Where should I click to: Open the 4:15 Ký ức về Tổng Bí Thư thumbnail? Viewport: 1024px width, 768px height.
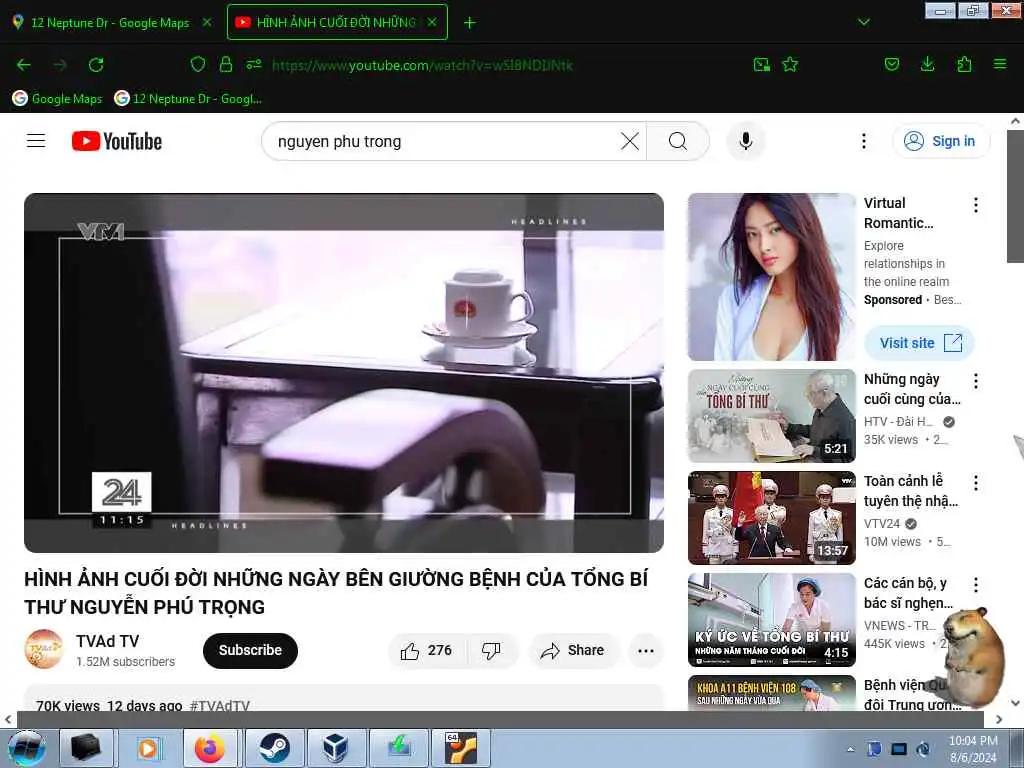click(772, 620)
